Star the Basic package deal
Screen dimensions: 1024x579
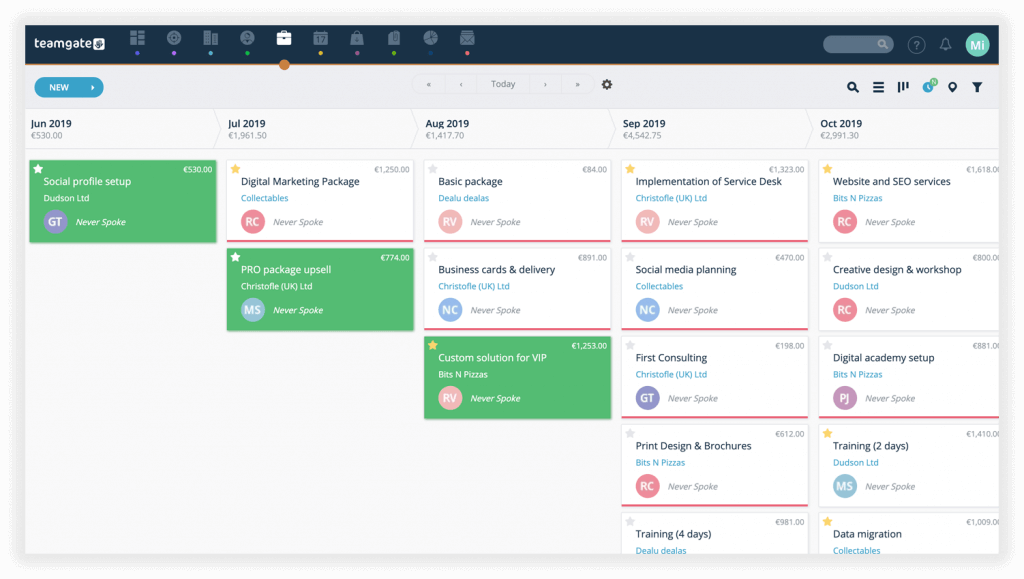pyautogui.click(x=432, y=169)
